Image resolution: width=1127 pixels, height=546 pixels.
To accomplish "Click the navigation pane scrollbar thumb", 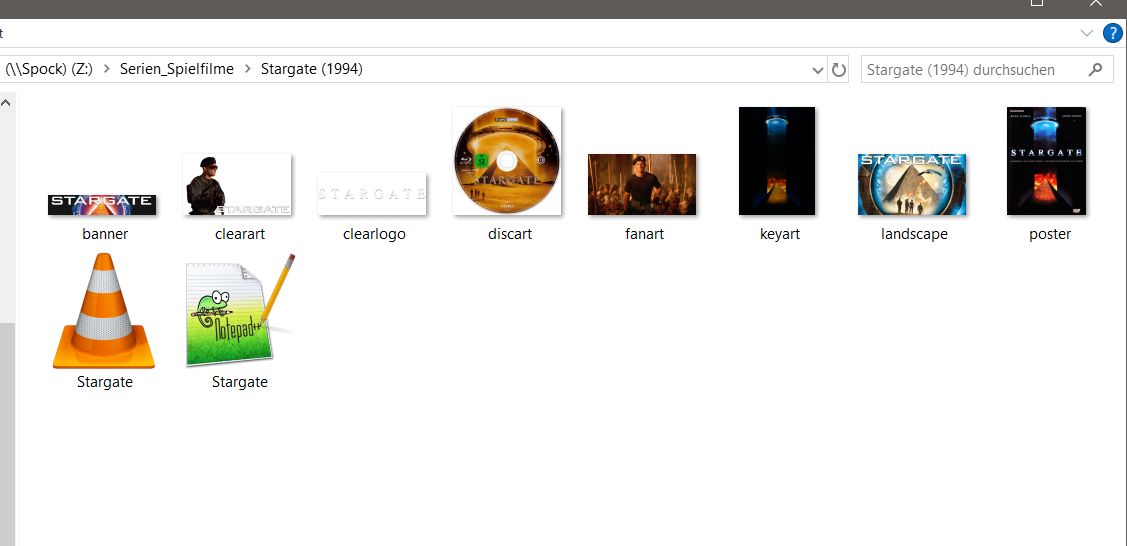I will (x=6, y=434).
